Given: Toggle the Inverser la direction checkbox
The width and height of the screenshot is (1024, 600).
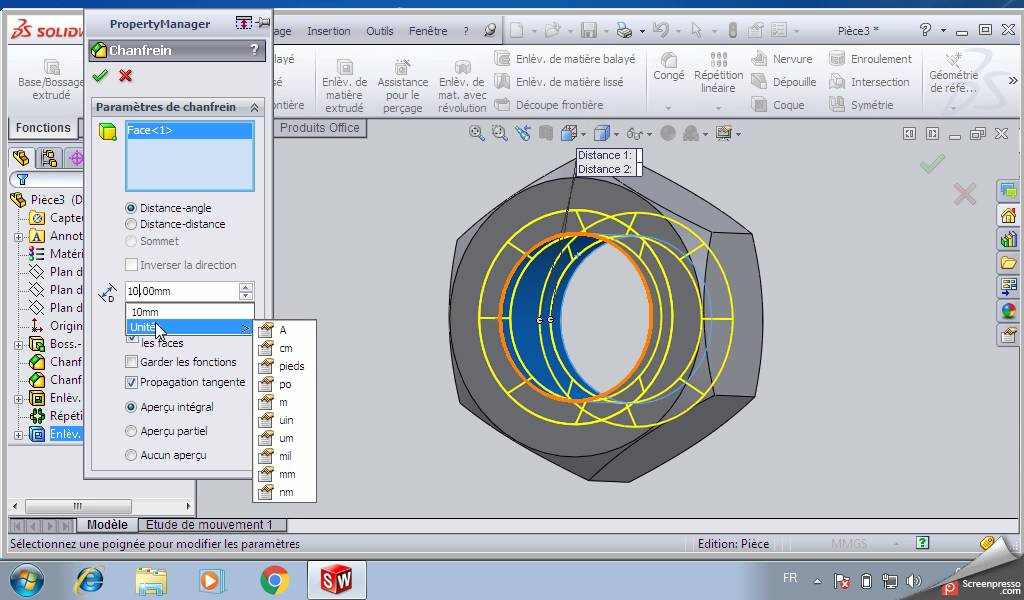Looking at the screenshot, I should pyautogui.click(x=131, y=265).
